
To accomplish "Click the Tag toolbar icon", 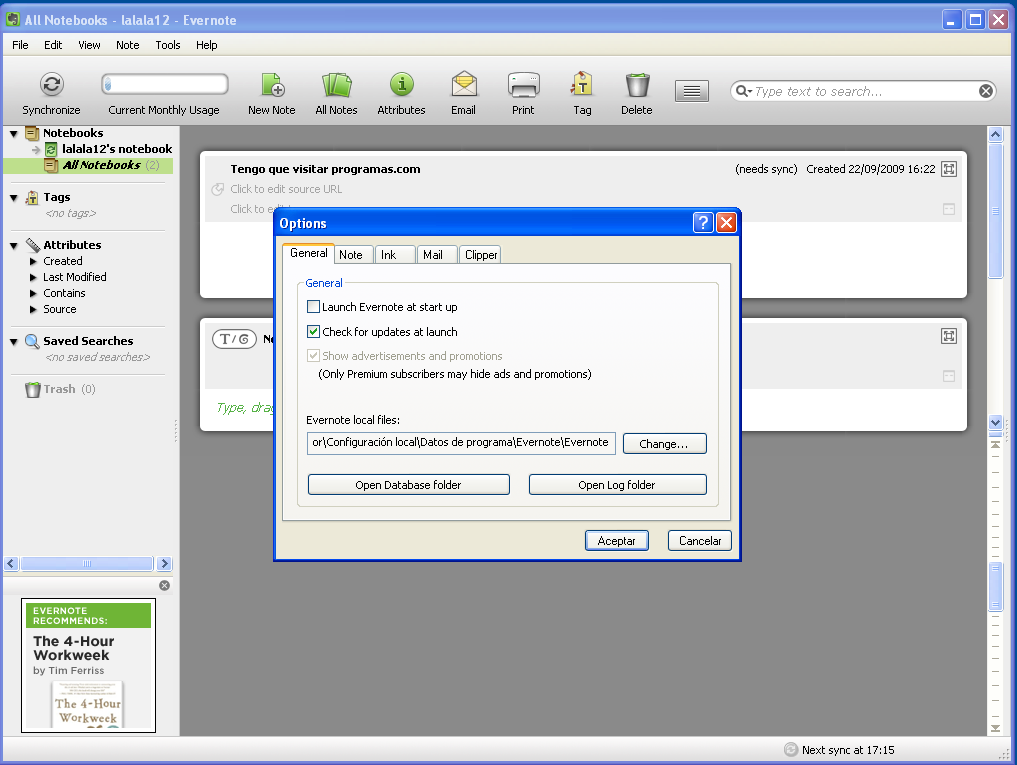I will 582,84.
